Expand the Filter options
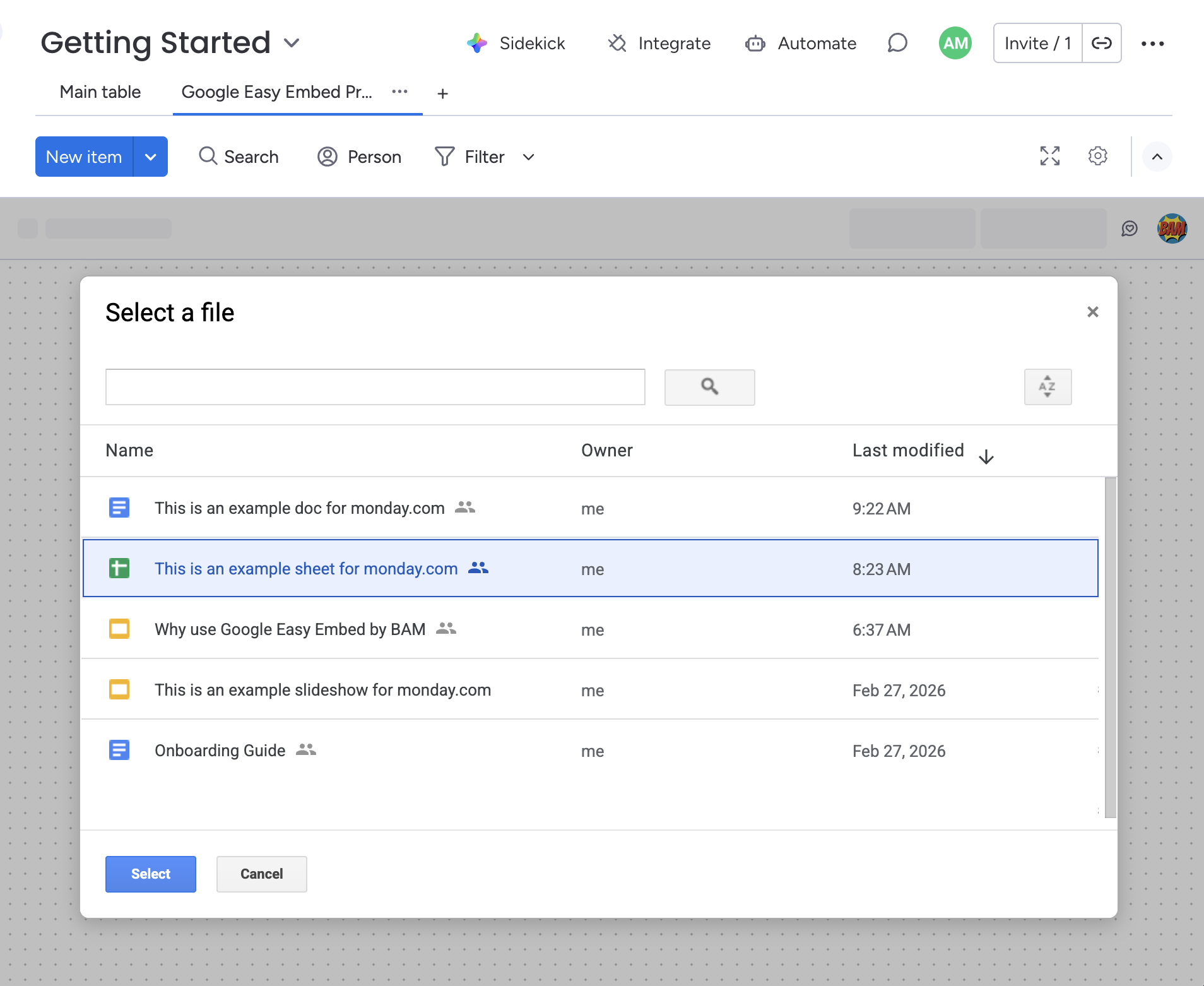Screen dimensions: 1204x986 pyautogui.click(x=528, y=157)
